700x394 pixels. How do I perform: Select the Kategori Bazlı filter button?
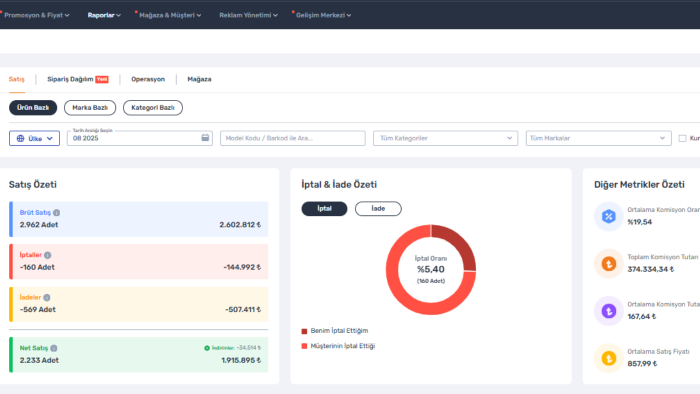pos(153,108)
